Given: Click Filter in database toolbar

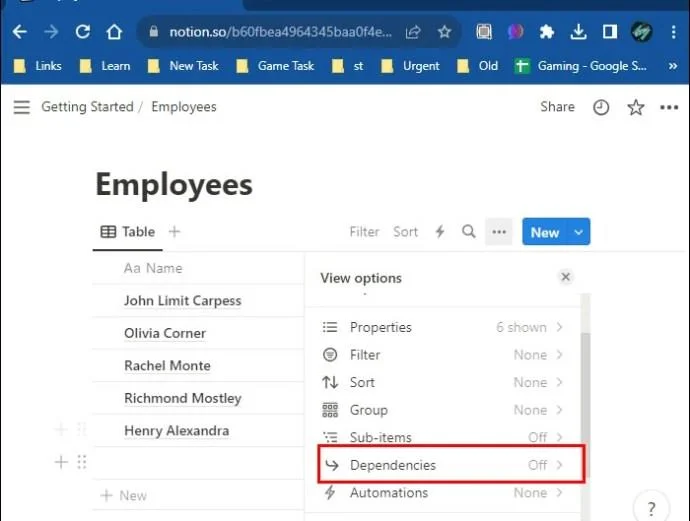Looking at the screenshot, I should [364, 232].
